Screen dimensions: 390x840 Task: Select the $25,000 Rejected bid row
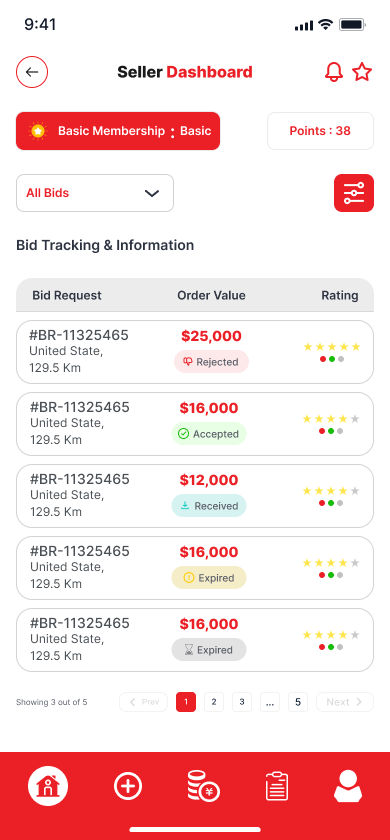pyautogui.click(x=195, y=352)
